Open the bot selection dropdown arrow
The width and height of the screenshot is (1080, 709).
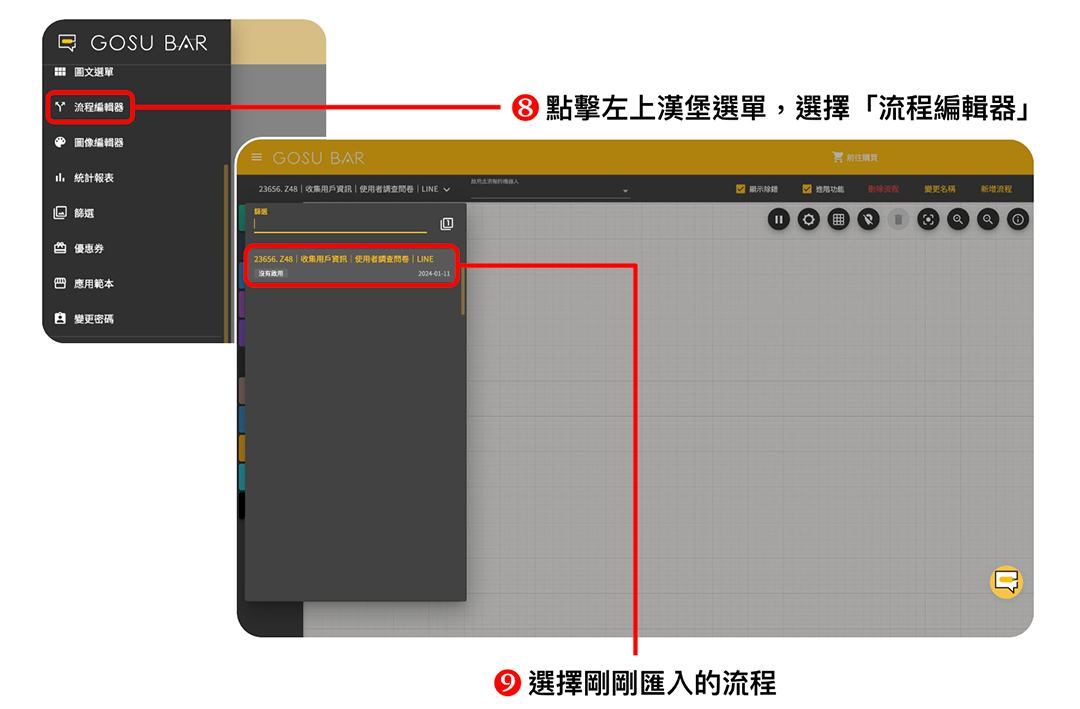[x=625, y=191]
